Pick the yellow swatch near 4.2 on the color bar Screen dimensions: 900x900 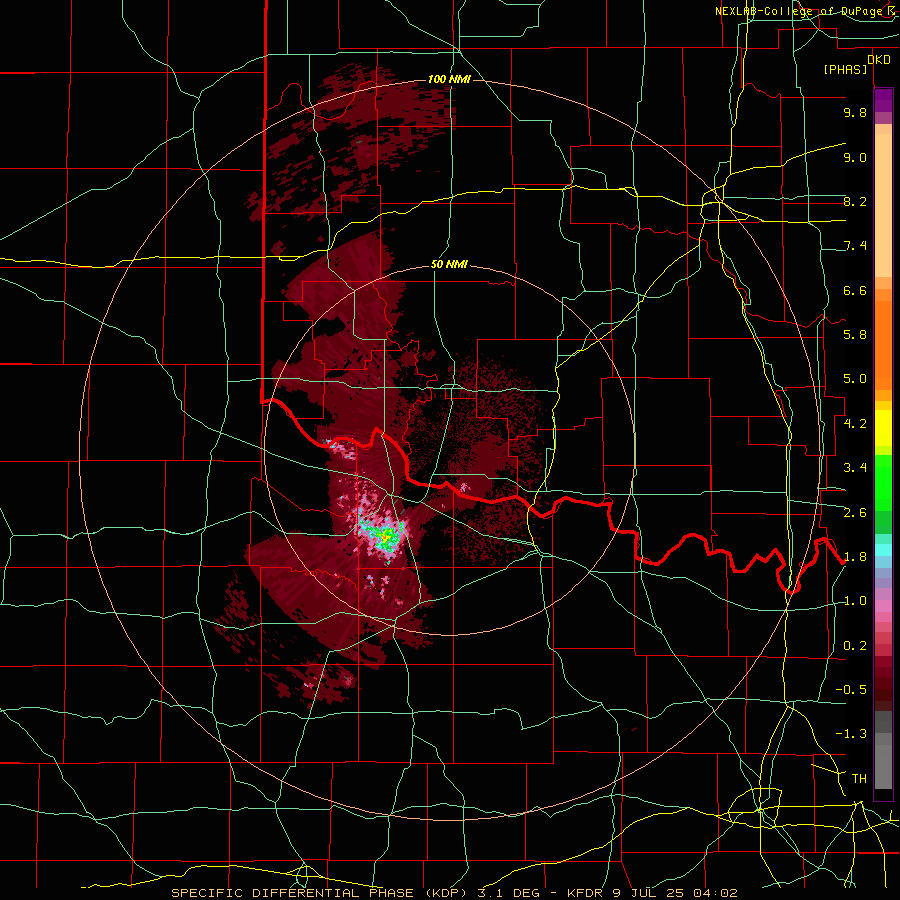click(883, 428)
